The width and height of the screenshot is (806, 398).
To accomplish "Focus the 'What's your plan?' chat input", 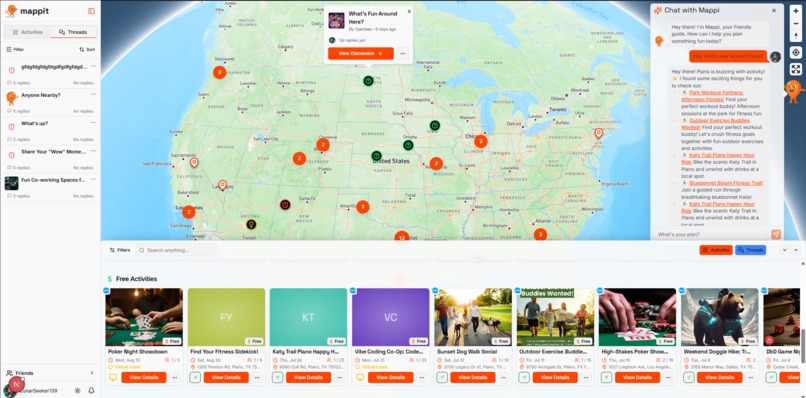I will pos(712,234).
